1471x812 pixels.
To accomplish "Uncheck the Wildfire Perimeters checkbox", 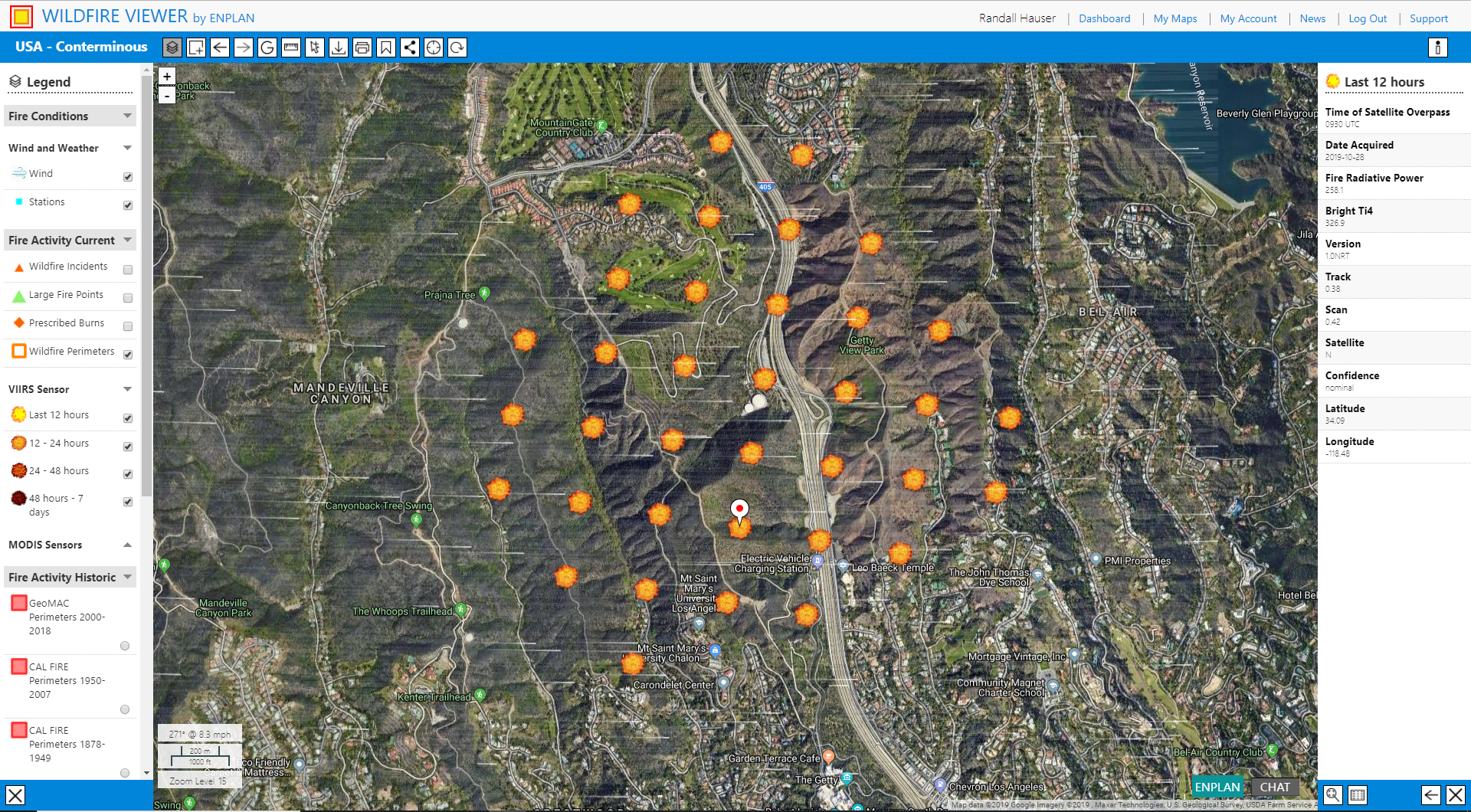I will click(x=128, y=355).
